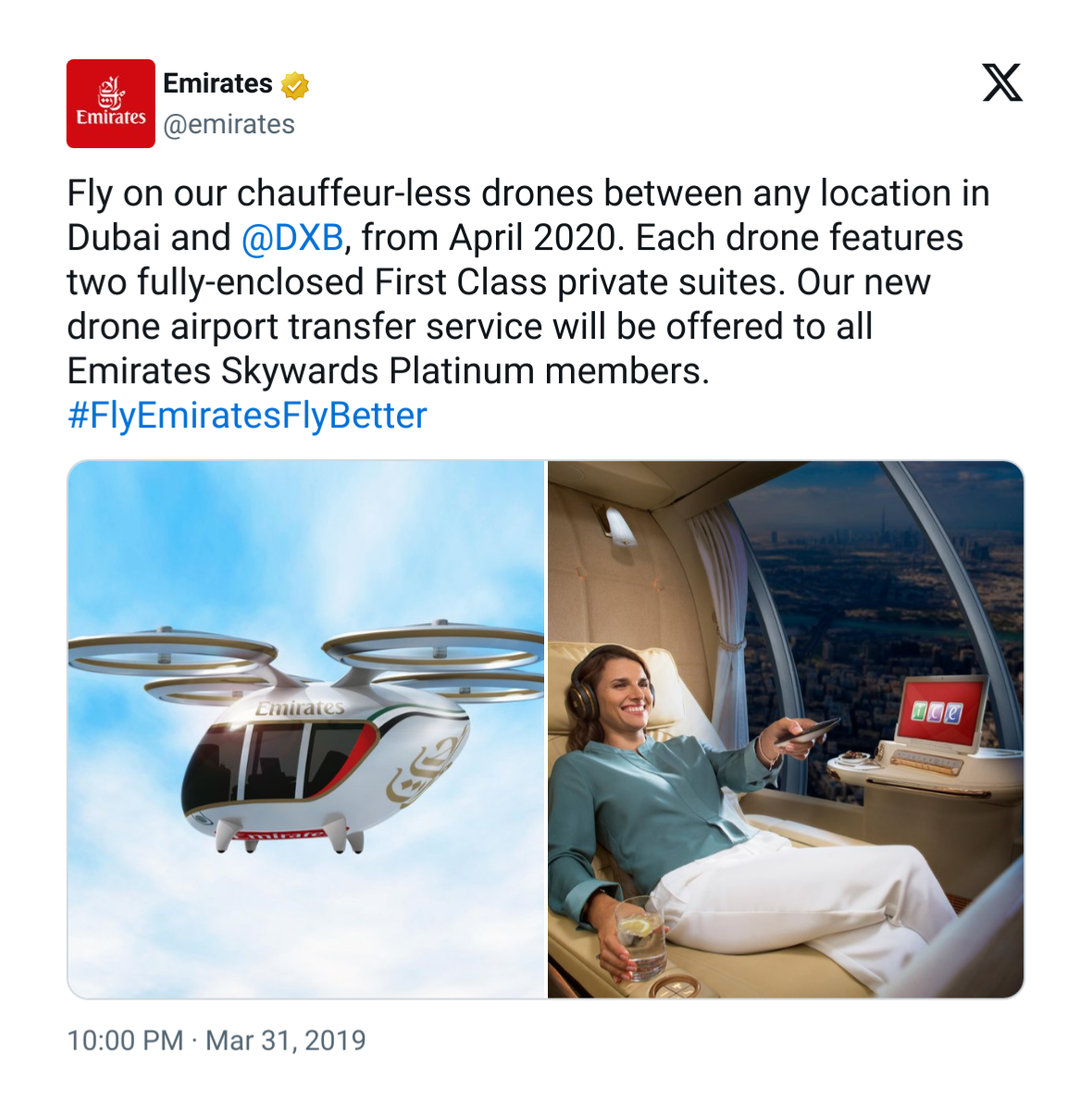Open the Emirates display name
This screenshot has width=1092, height=1118.
coord(217,83)
